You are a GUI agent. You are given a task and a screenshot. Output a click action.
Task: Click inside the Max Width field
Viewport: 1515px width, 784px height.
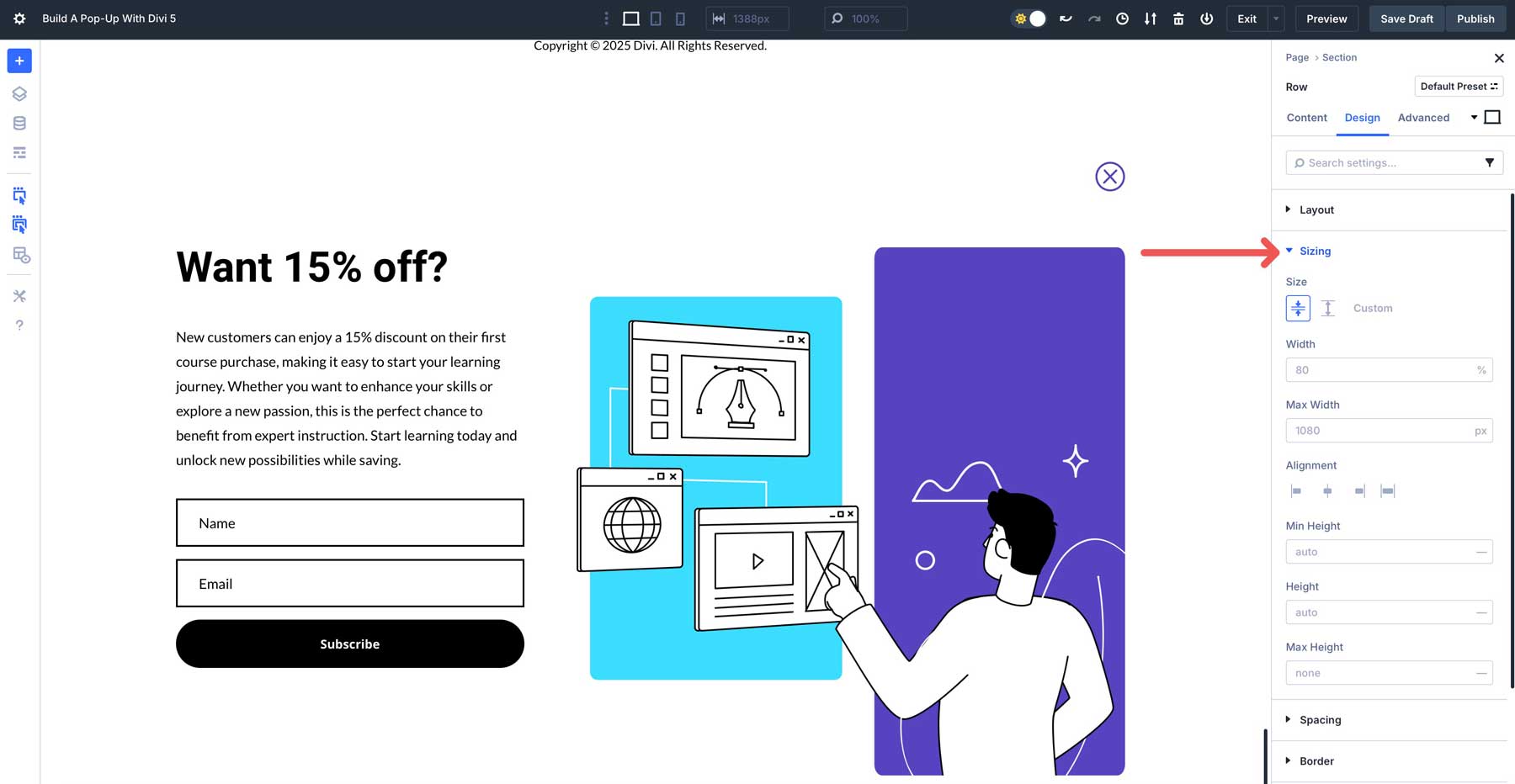coord(1380,430)
